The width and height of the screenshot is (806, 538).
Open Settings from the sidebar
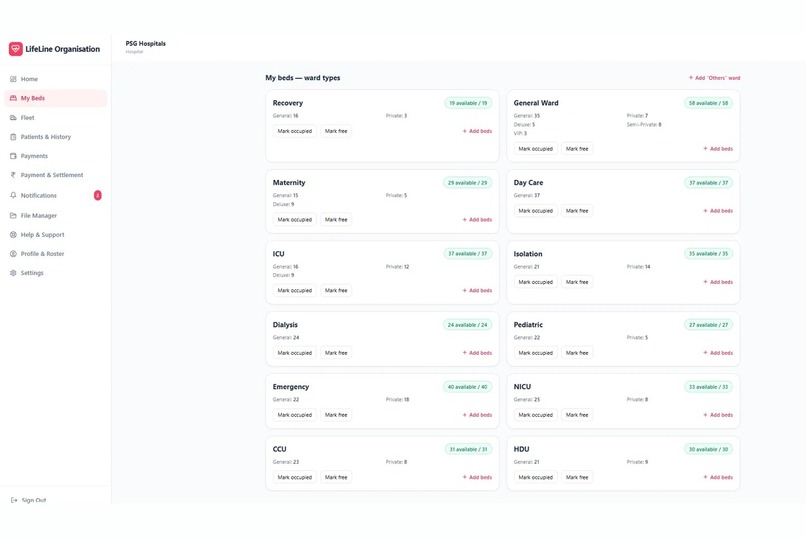pyautogui.click(x=56, y=273)
